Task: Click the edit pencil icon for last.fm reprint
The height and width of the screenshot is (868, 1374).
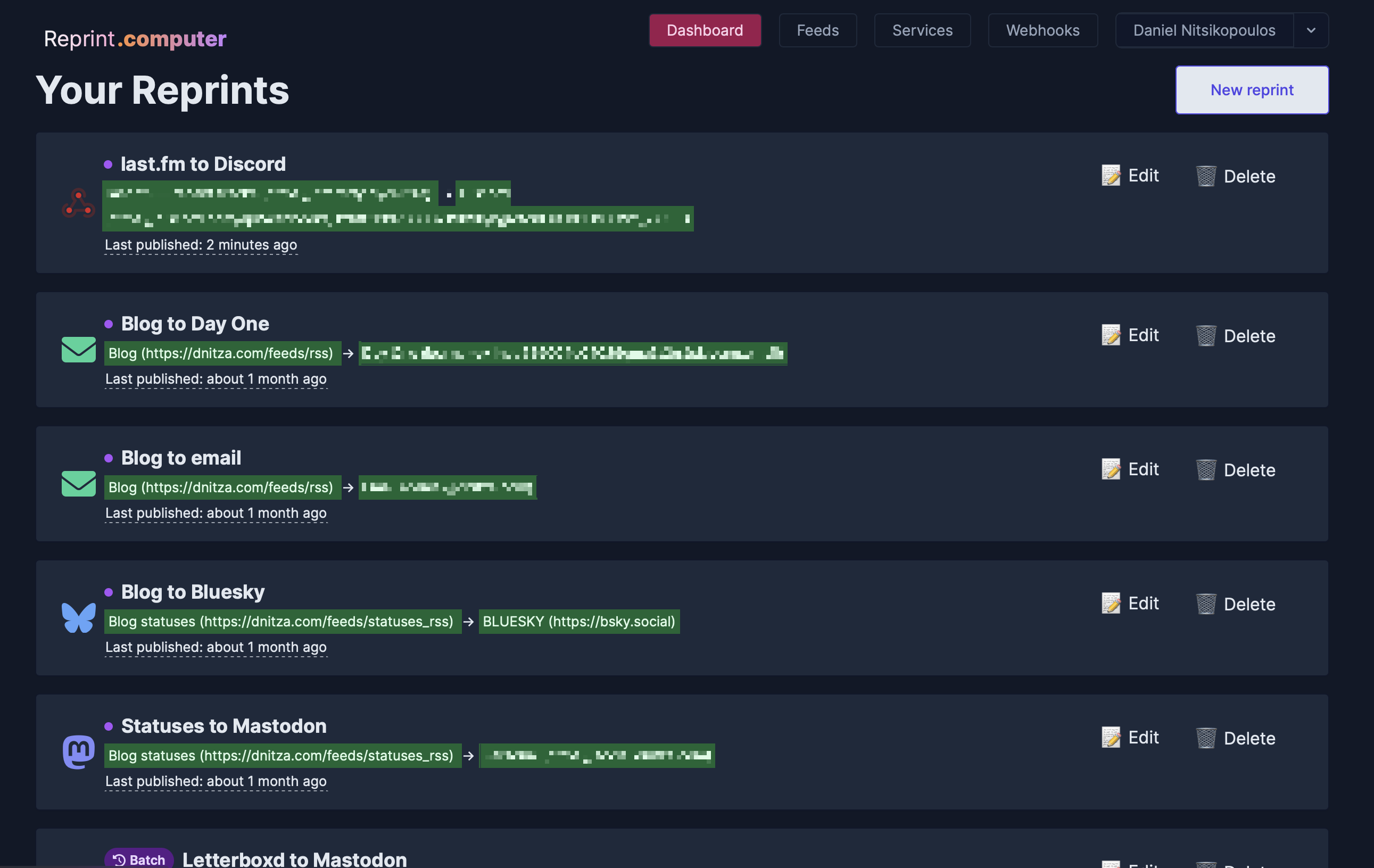Action: click(1110, 174)
